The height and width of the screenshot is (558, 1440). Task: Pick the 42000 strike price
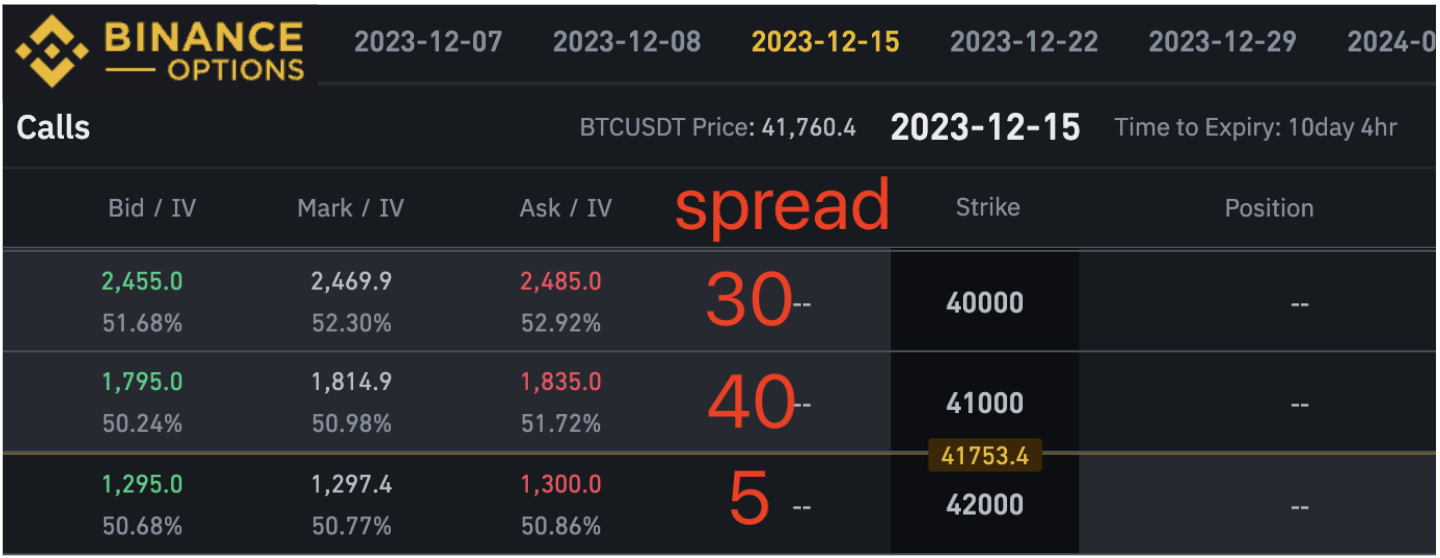click(x=985, y=504)
